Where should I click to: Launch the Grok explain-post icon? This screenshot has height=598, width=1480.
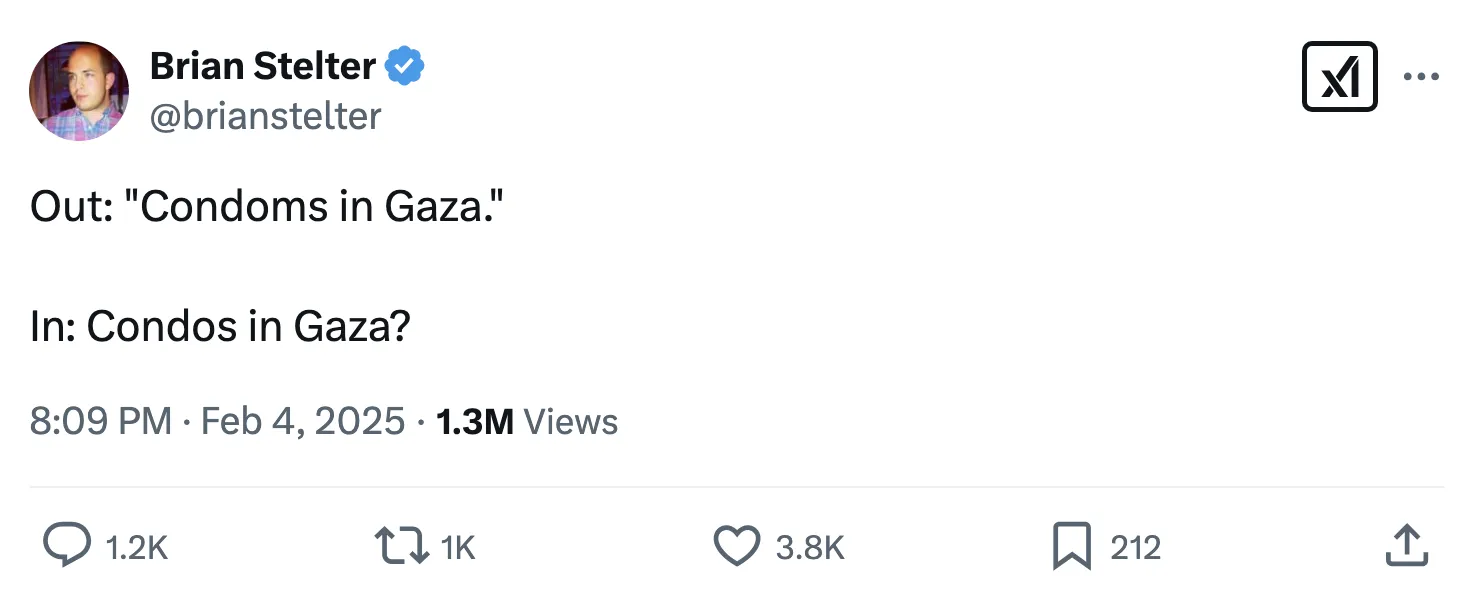(x=1339, y=76)
